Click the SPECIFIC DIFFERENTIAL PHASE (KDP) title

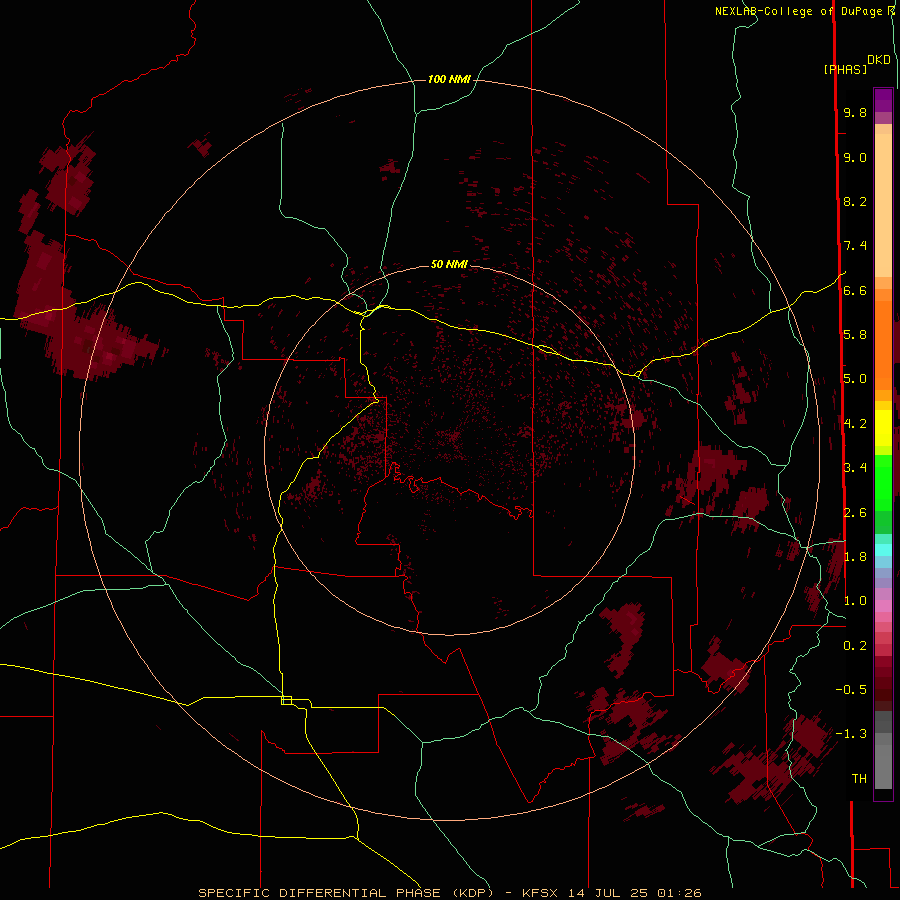coord(346,893)
